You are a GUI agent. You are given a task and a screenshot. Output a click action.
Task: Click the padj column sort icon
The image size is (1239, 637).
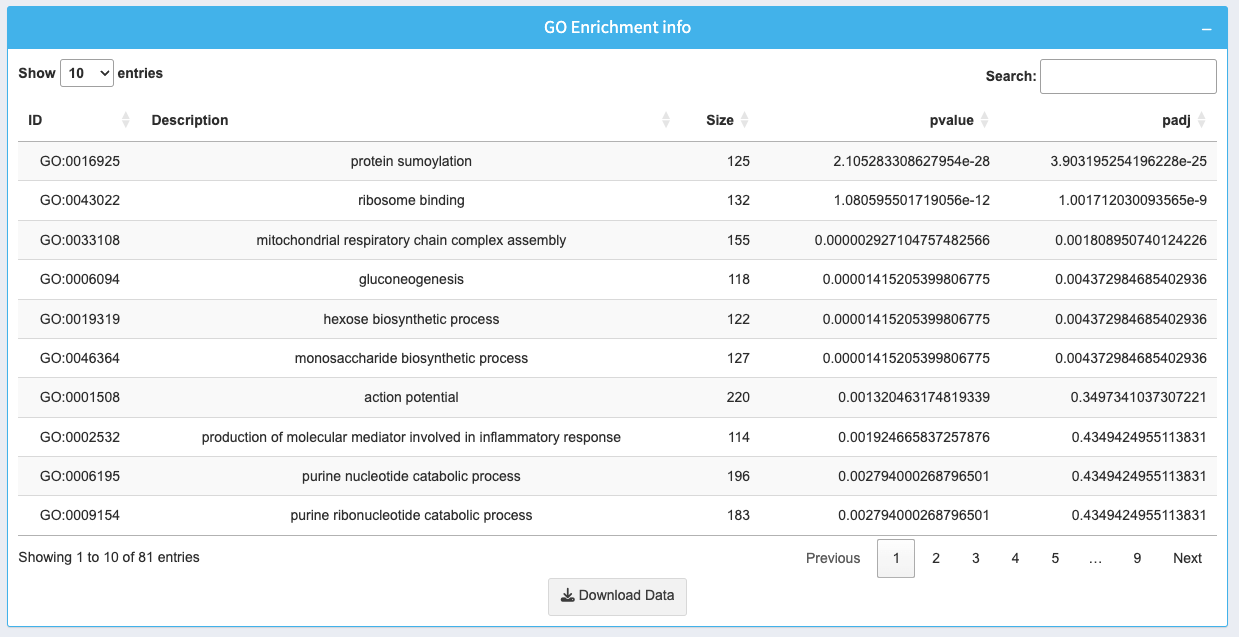1201,120
